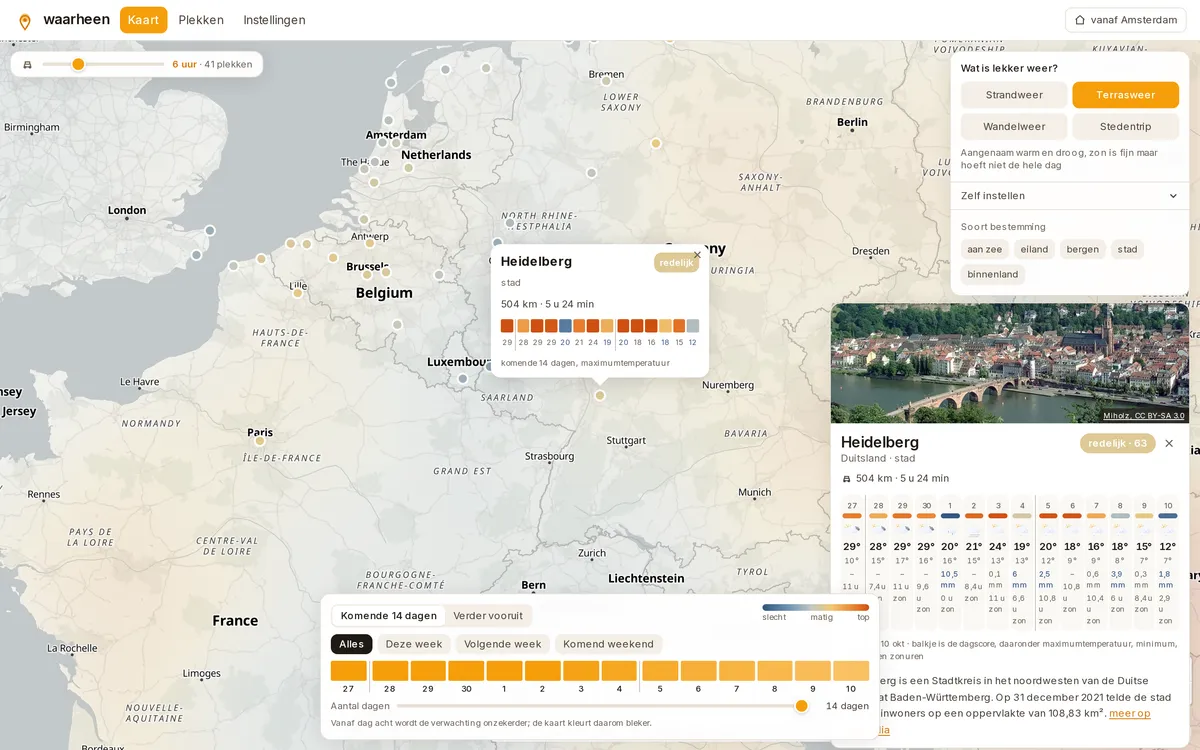Click the blue-grey map marker near Luxembourg
Viewport: 1200px width, 750px height.
coord(462,379)
